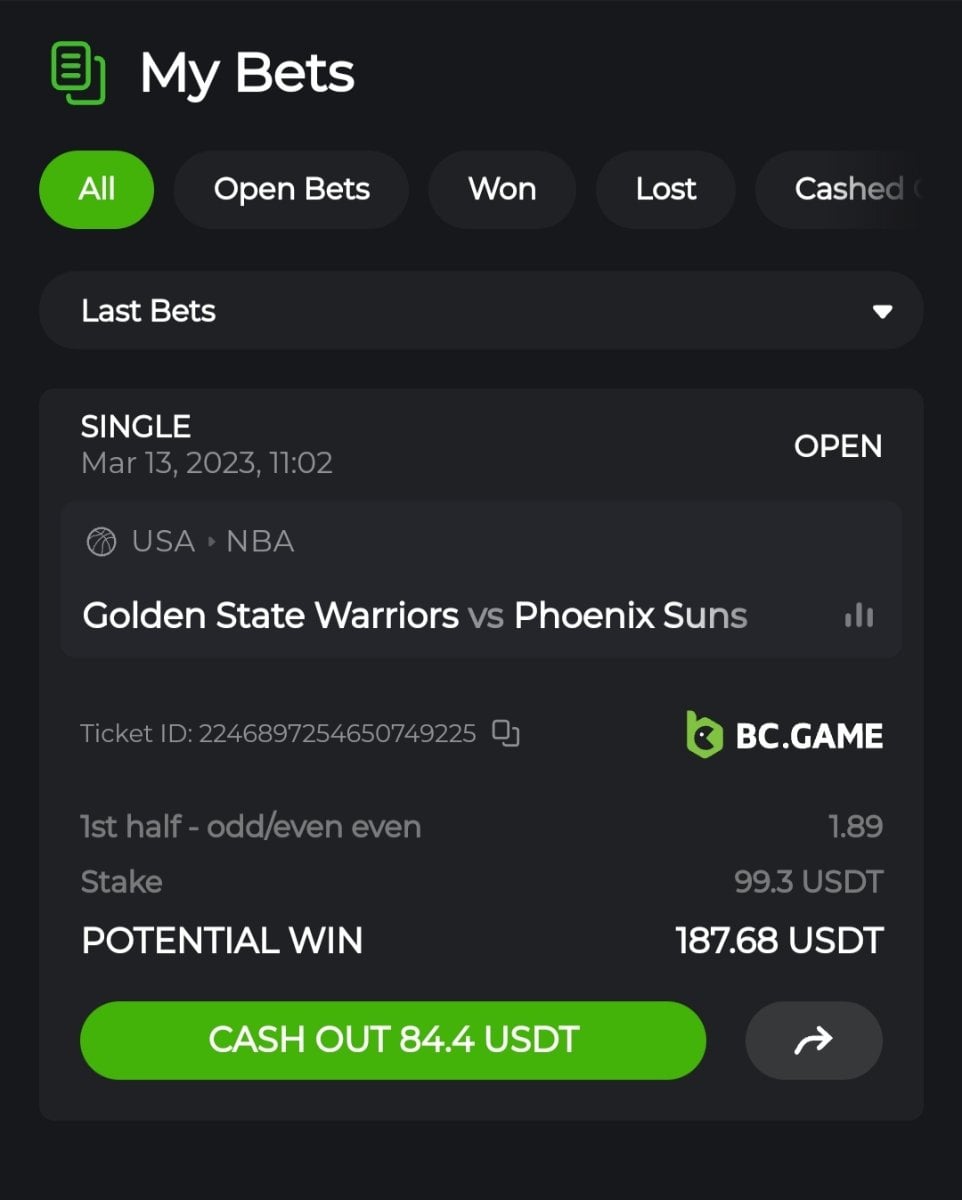Screen dimensions: 962x1200
Task: Show only Won bets
Action: [x=502, y=189]
